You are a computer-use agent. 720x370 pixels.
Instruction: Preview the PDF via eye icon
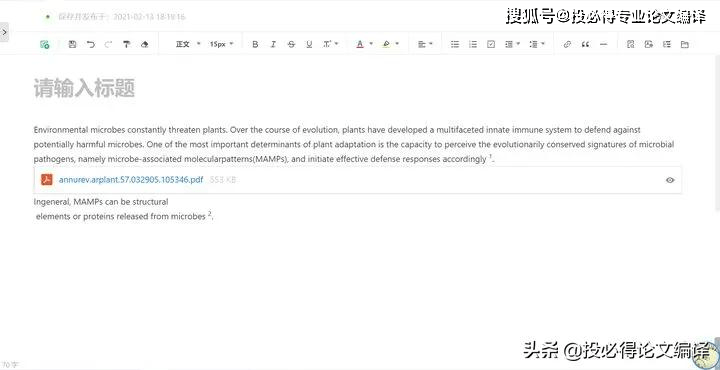[x=670, y=180]
